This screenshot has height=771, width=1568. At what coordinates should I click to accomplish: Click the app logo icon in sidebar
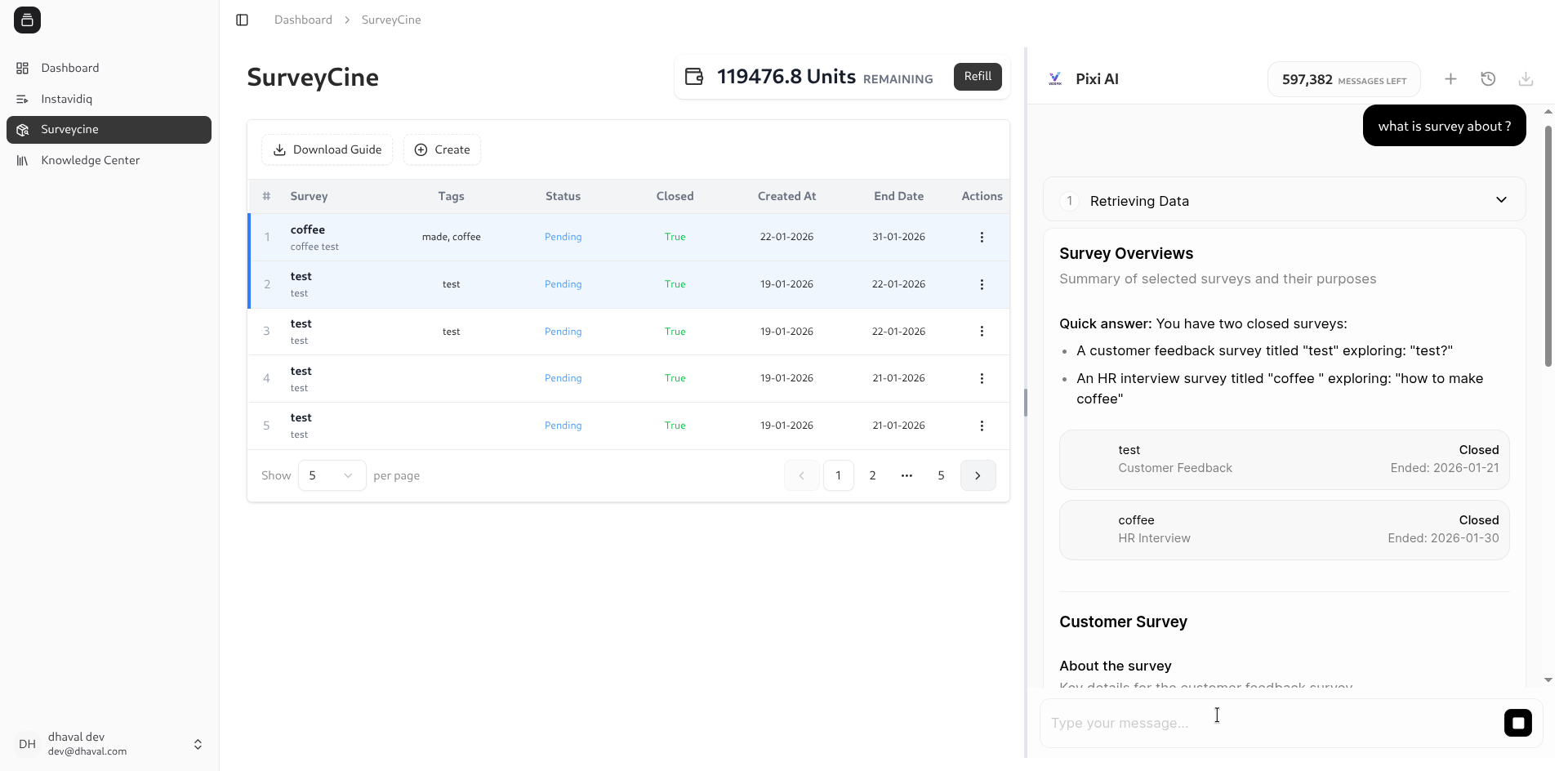[27, 20]
